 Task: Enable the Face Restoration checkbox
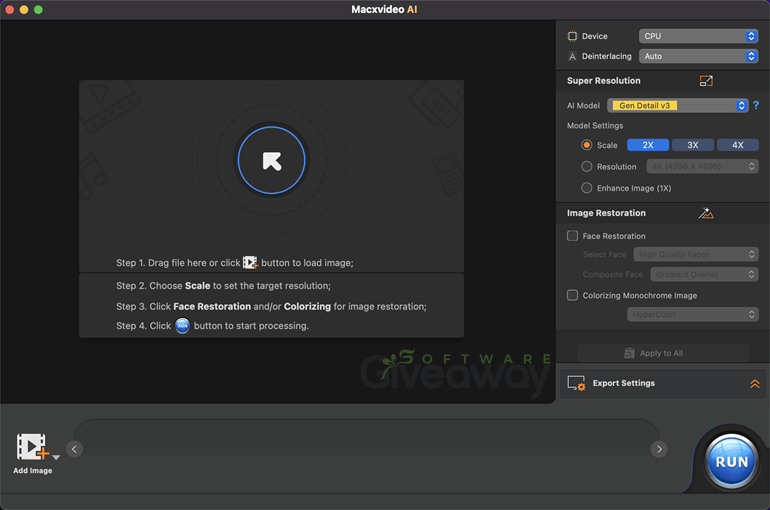pyautogui.click(x=573, y=236)
